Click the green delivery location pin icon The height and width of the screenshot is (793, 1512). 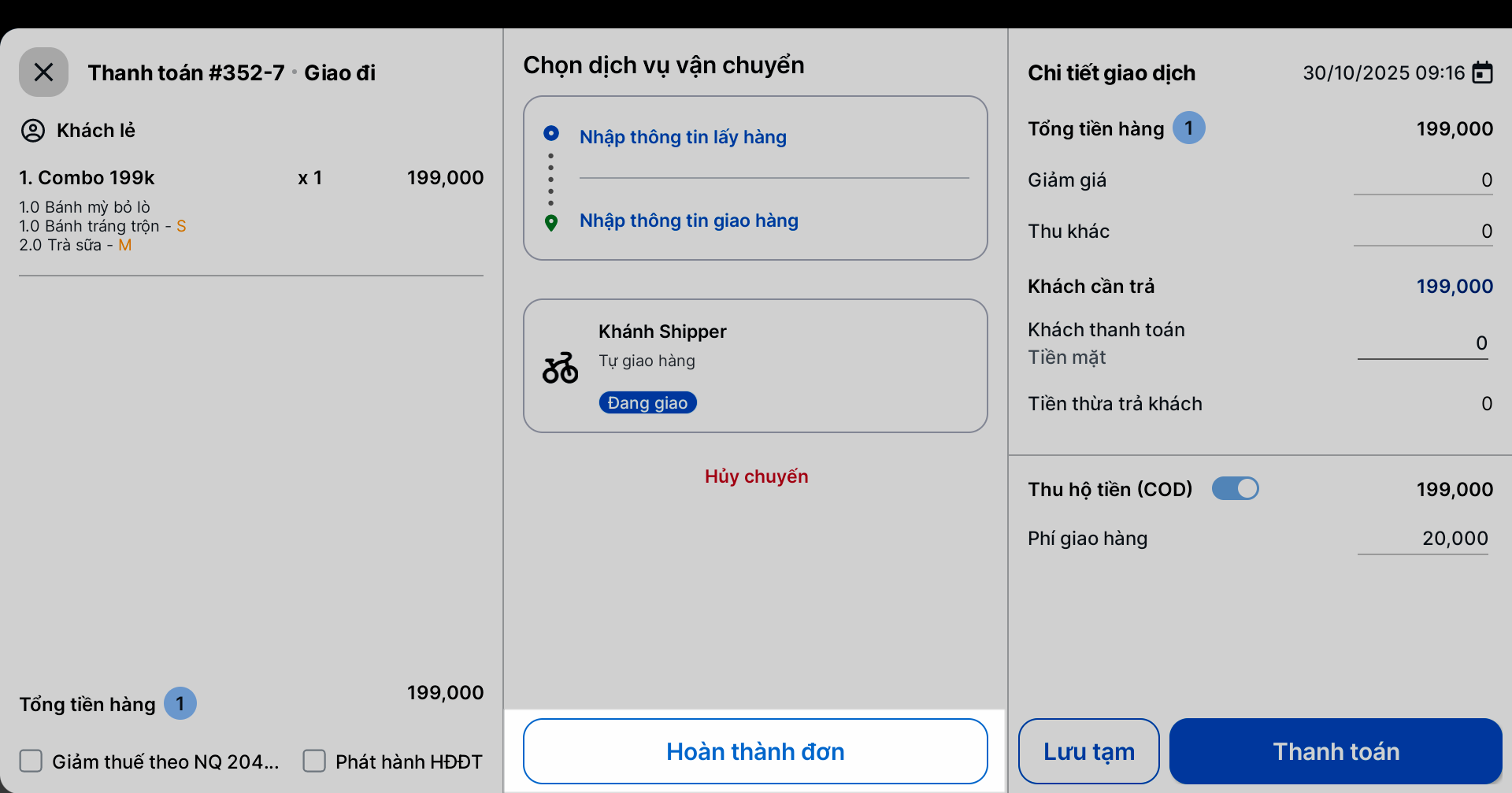pyautogui.click(x=551, y=223)
